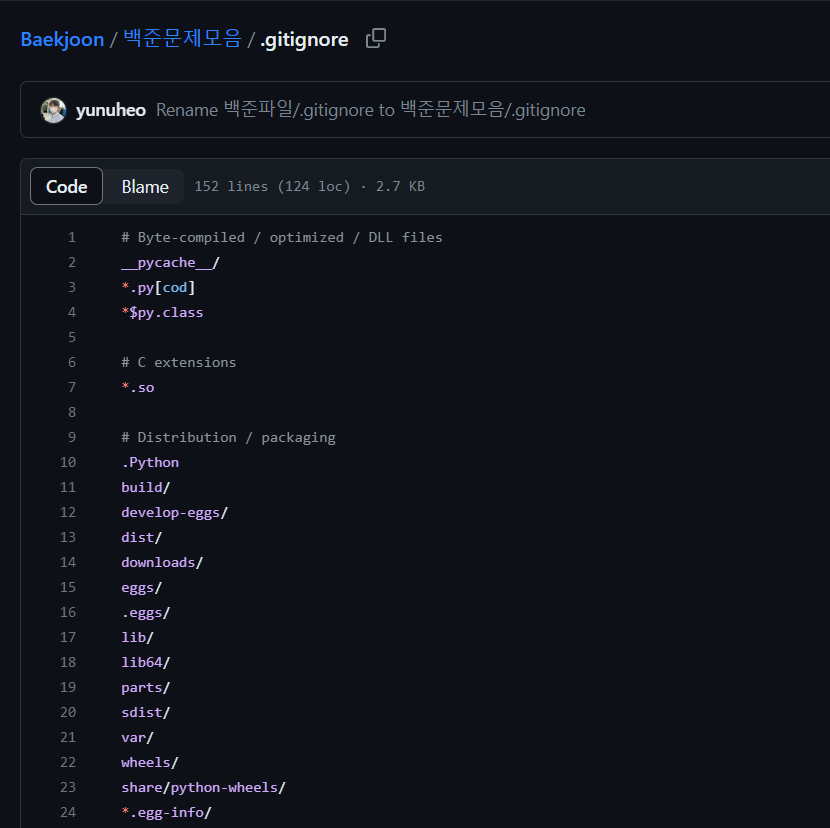Click the __pycache__/ code line
This screenshot has height=828, width=830.
coord(170,263)
